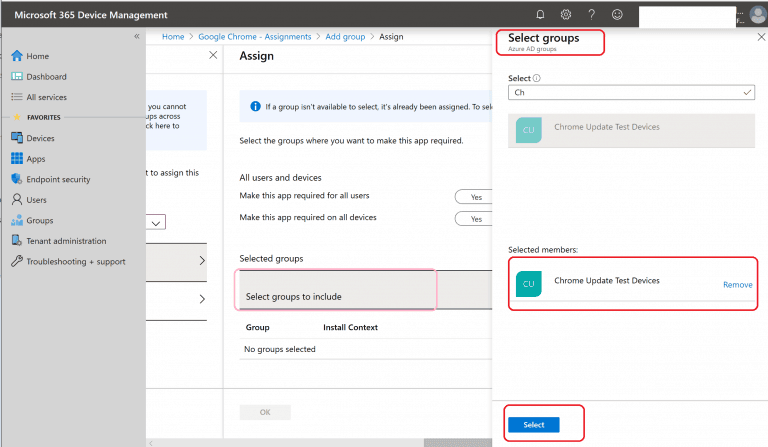This screenshot has height=447, width=768.
Task: Click the CU avatar in search results
Action: click(x=528, y=130)
